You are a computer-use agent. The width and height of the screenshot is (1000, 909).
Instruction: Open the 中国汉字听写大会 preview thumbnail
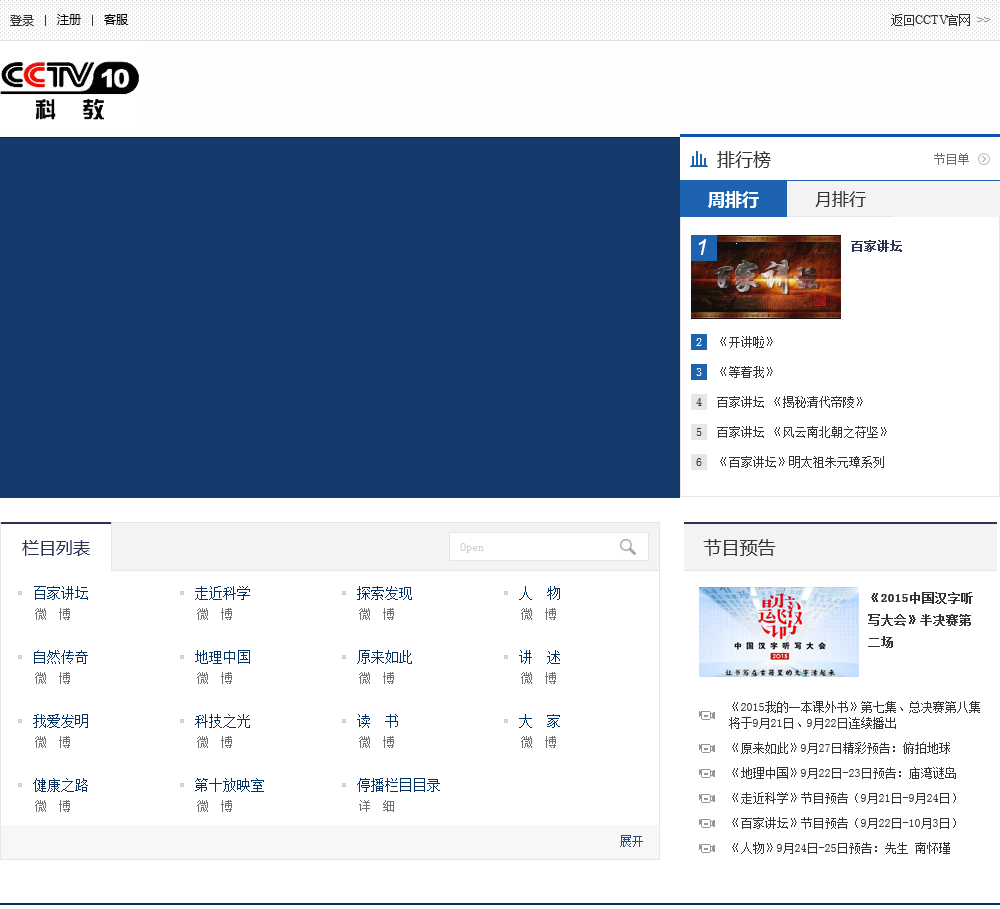(779, 632)
